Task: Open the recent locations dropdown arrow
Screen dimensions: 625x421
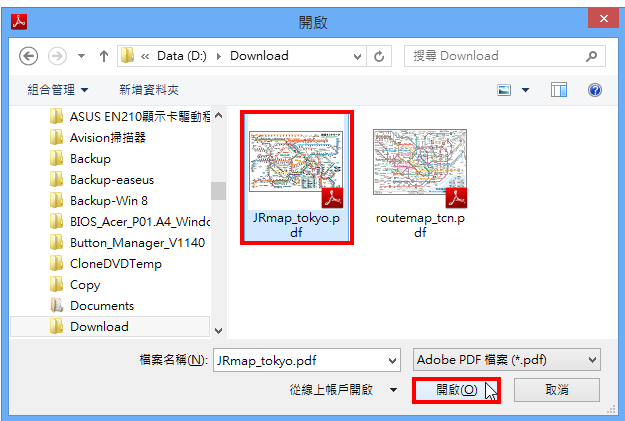Action: (81, 56)
